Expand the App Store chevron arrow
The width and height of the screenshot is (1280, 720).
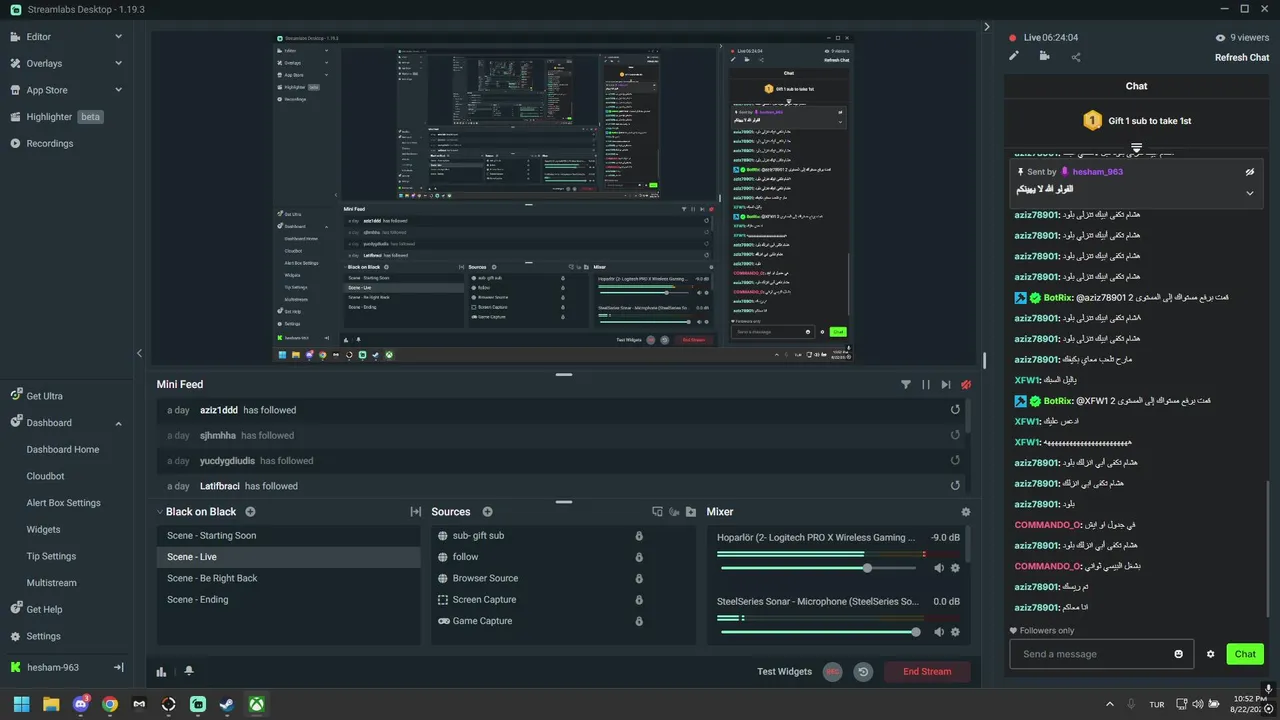click(x=118, y=90)
